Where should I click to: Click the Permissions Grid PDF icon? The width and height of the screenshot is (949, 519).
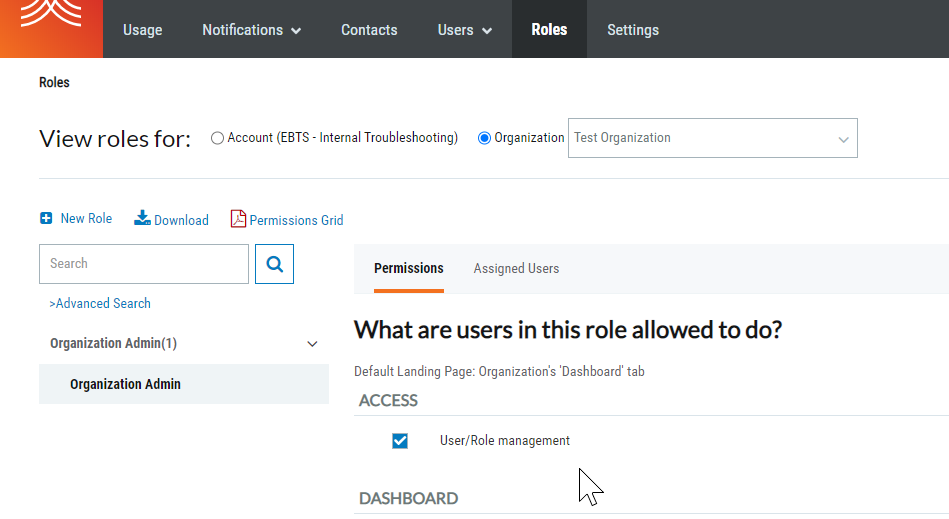tap(238, 218)
